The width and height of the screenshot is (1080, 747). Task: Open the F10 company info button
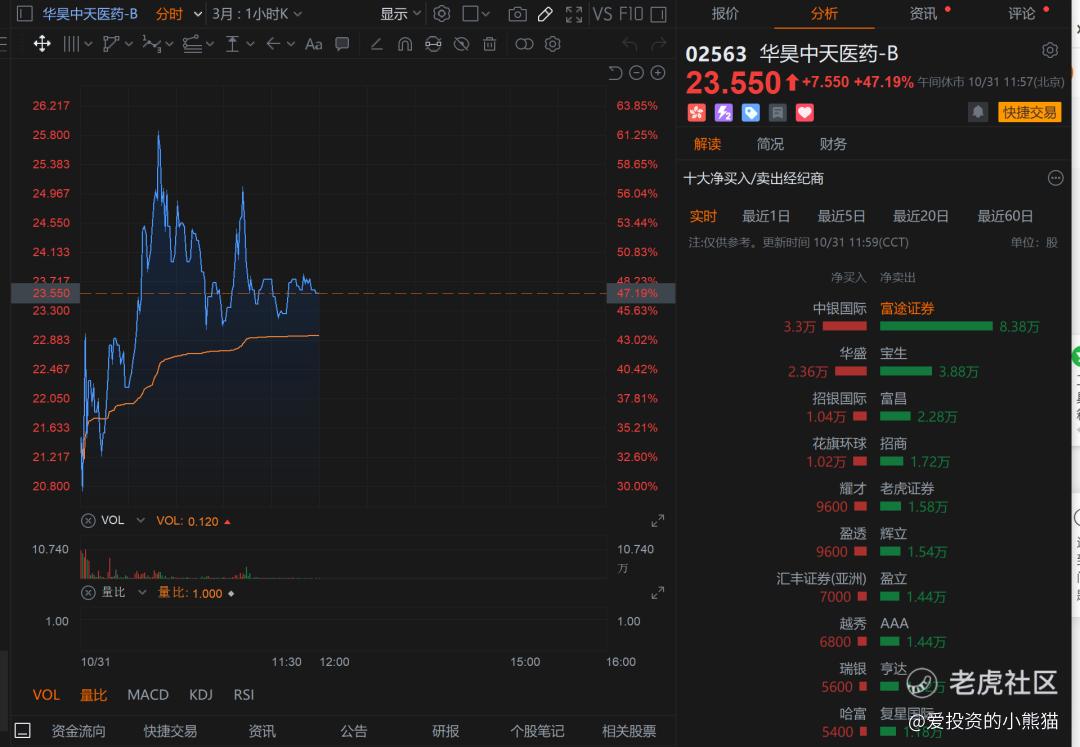632,14
